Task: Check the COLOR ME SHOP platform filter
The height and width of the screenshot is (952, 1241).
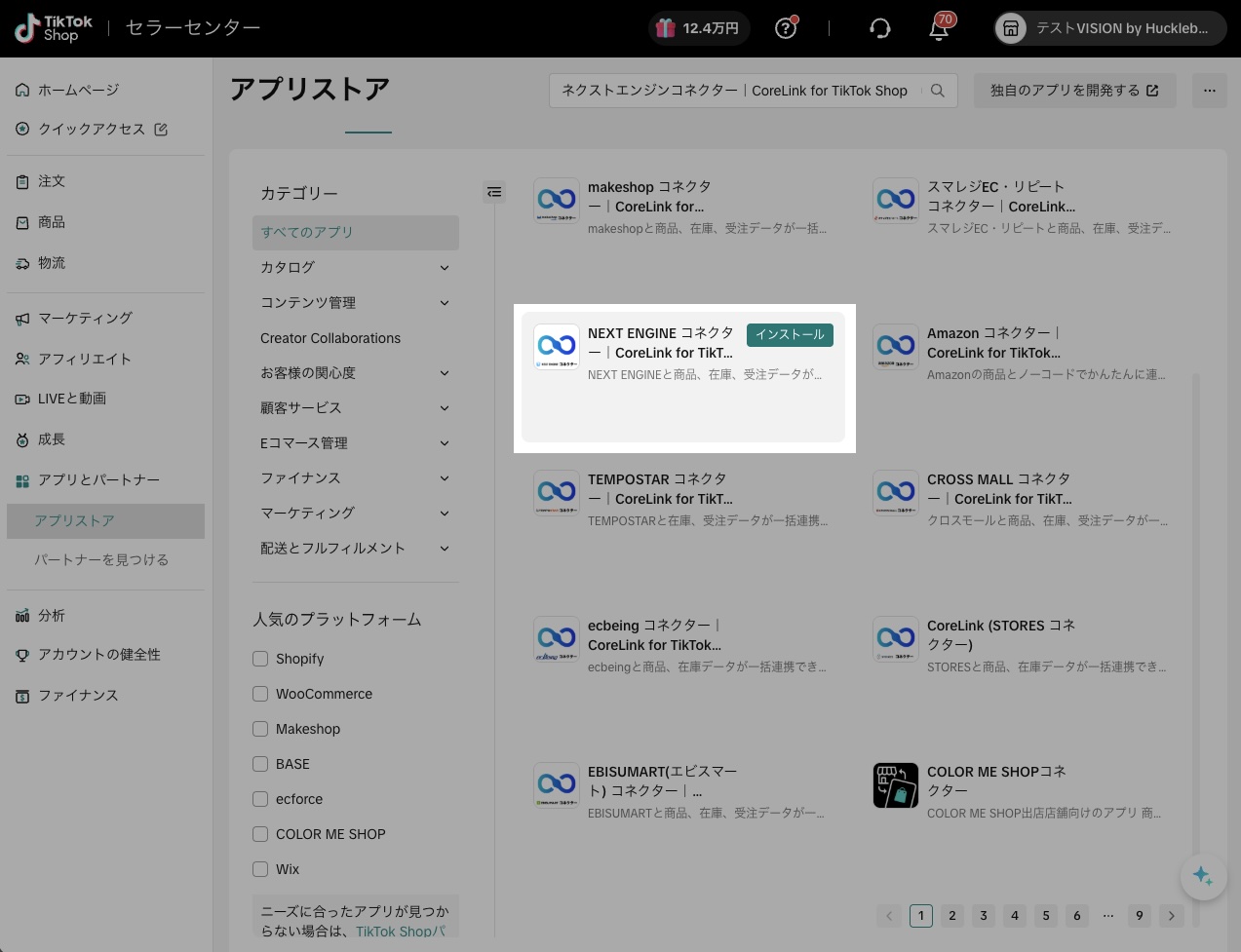Action: point(260,834)
